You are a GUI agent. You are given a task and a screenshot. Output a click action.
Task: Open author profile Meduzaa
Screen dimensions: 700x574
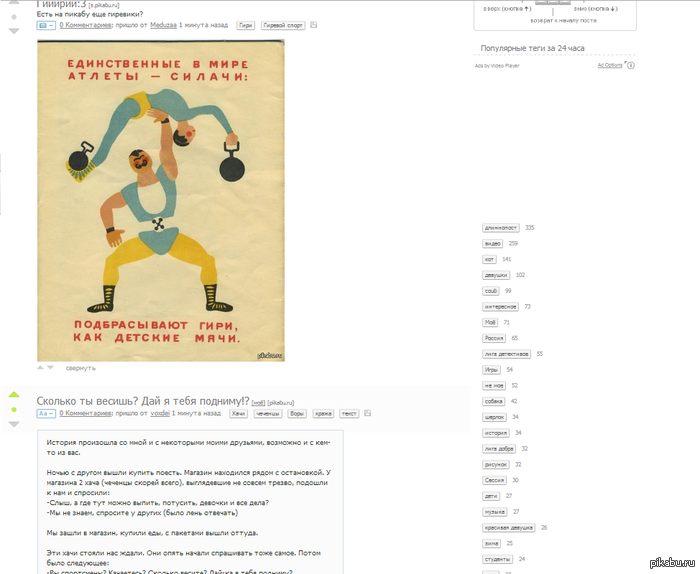(x=163, y=25)
